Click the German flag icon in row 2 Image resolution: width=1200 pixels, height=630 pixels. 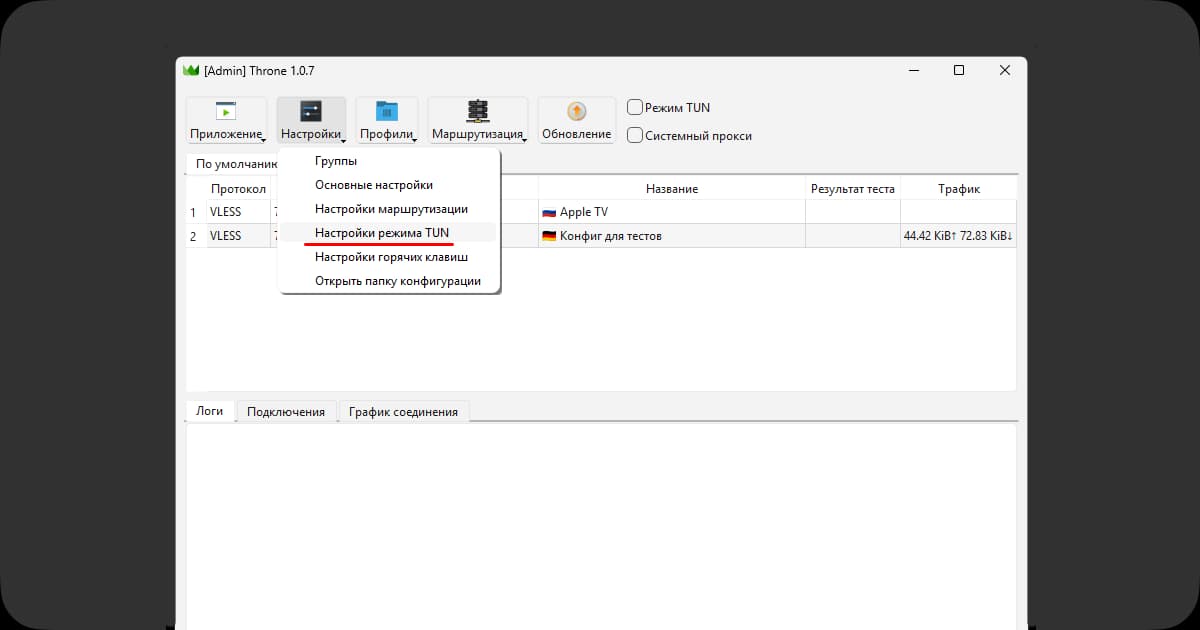click(549, 236)
